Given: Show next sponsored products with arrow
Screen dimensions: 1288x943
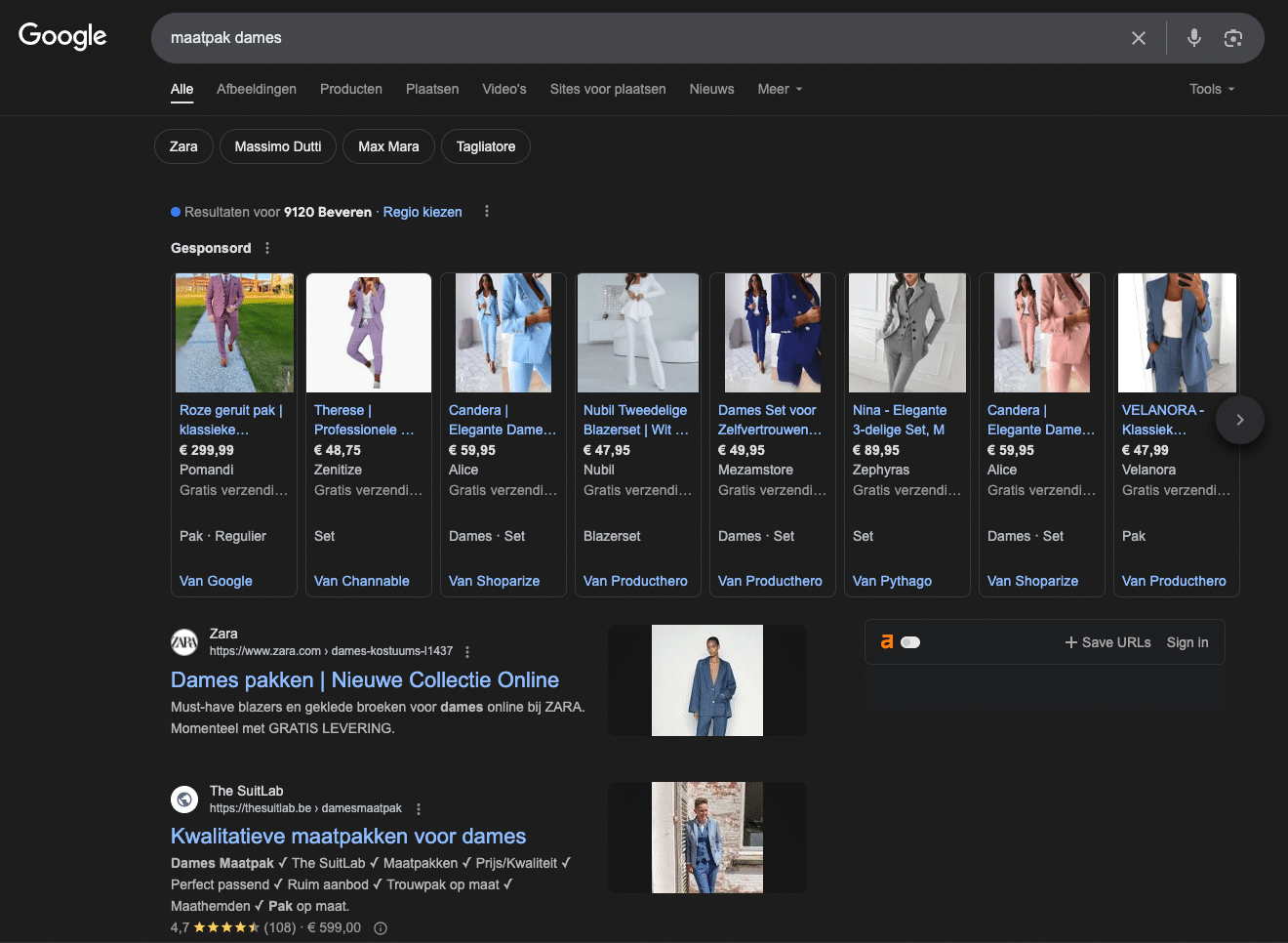Looking at the screenshot, I should pyautogui.click(x=1240, y=420).
